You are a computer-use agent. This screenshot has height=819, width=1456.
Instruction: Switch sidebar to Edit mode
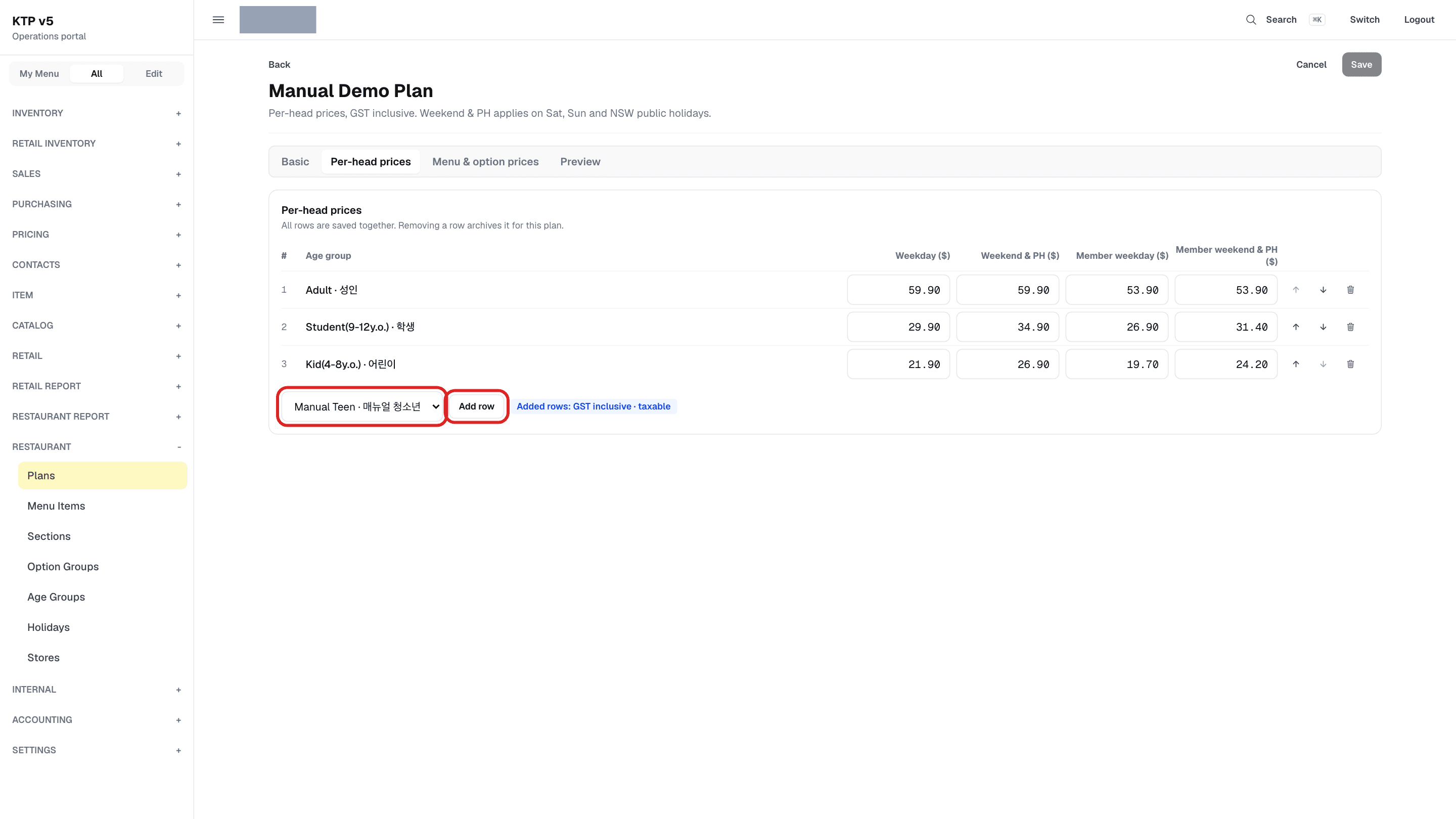coord(154,73)
